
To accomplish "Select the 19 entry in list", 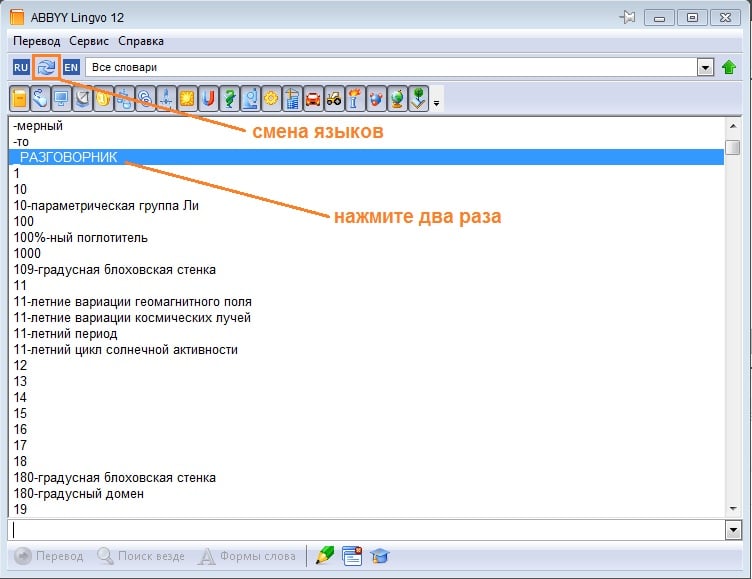I will (x=366, y=509).
